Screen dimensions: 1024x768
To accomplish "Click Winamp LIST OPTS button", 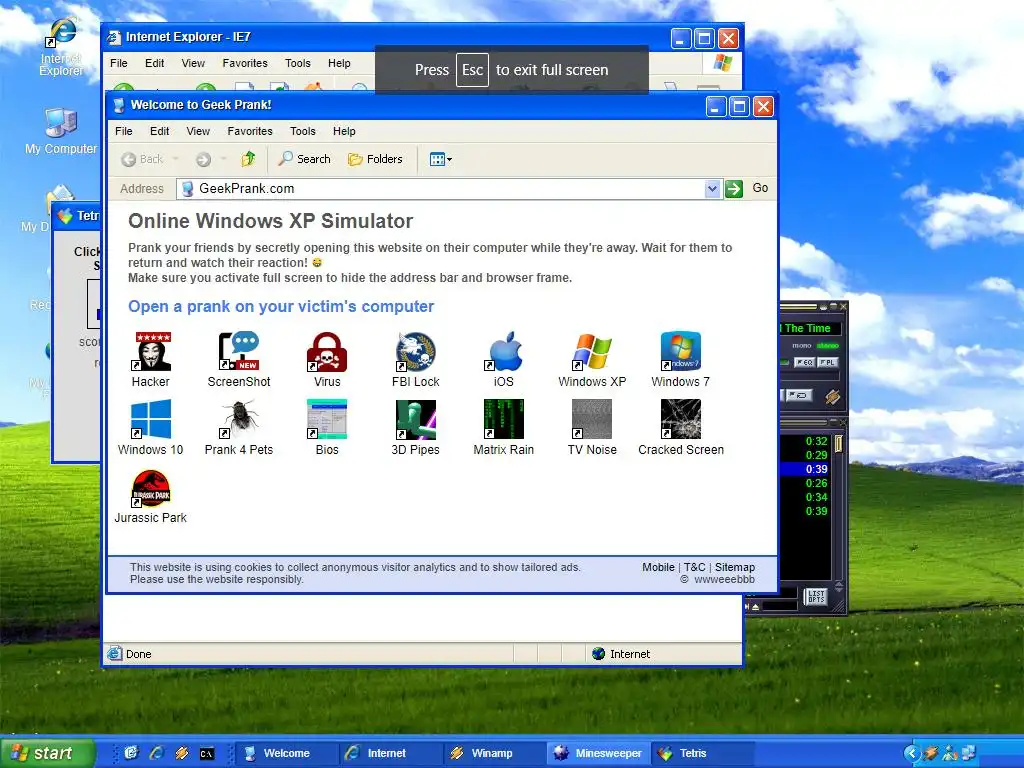I will (815, 596).
